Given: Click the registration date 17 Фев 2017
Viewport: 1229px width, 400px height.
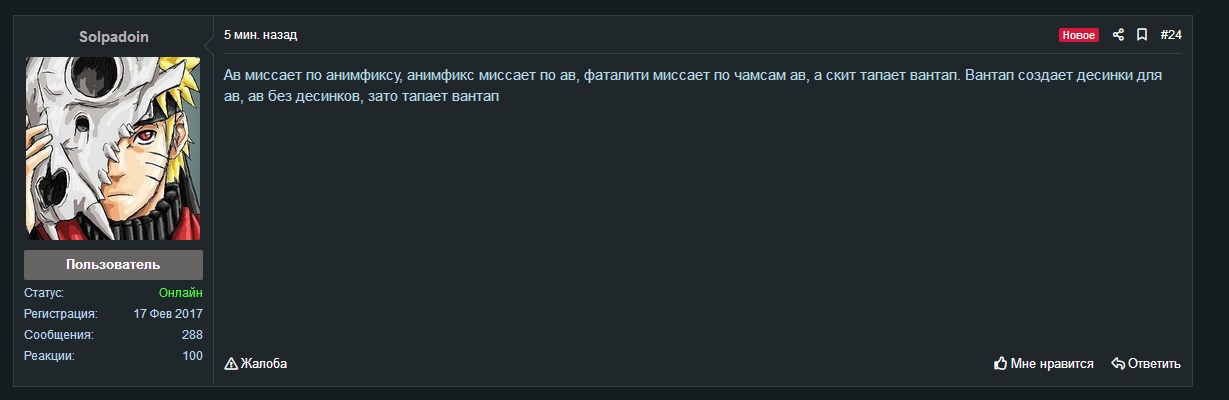Looking at the screenshot, I should [x=168, y=314].
